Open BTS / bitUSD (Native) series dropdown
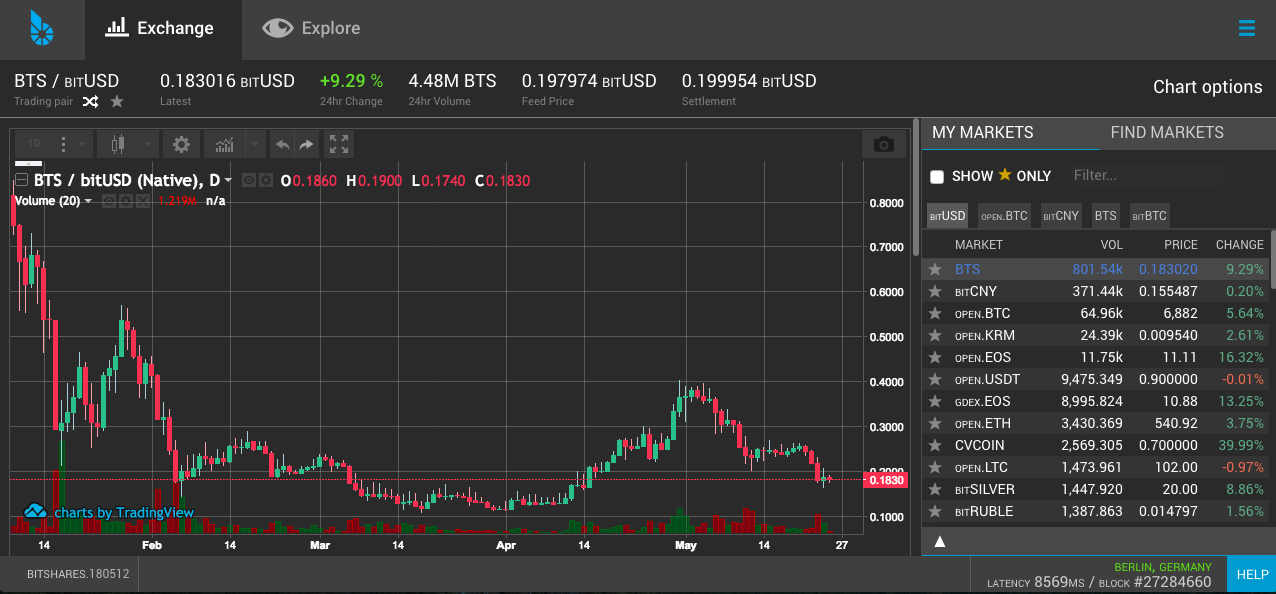The width and height of the screenshot is (1276, 594). coord(229,181)
